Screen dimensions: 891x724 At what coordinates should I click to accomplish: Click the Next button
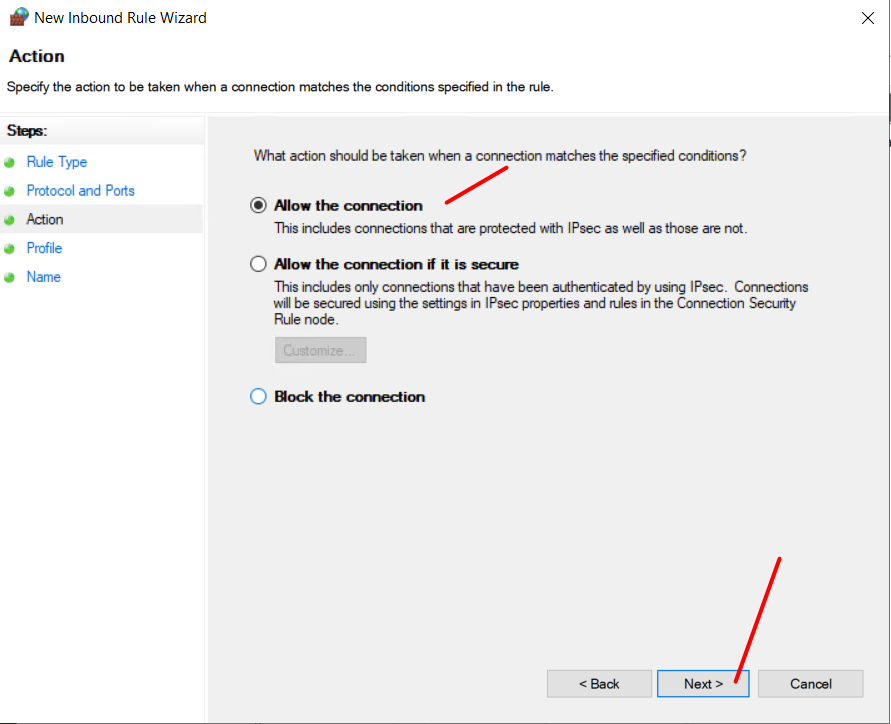pos(703,684)
